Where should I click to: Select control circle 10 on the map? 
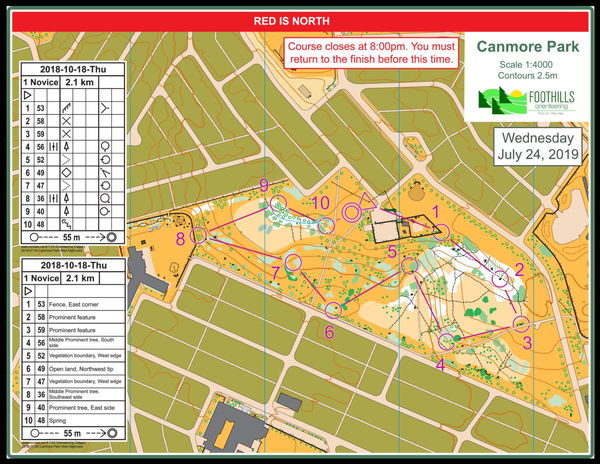326,225
